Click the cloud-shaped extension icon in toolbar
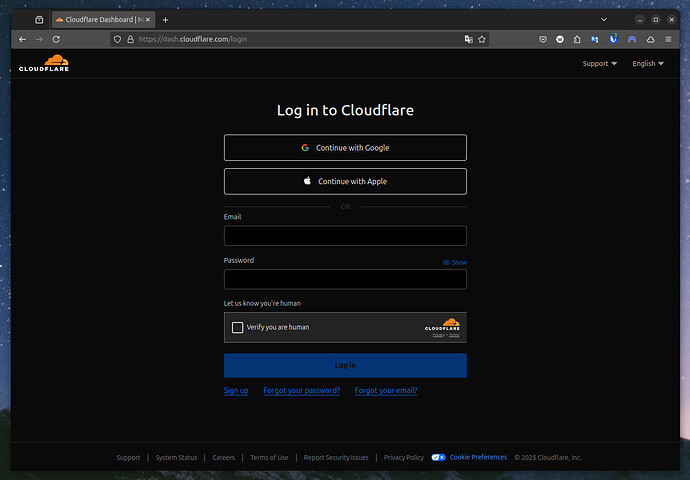Image resolution: width=690 pixels, height=480 pixels. pyautogui.click(x=650, y=39)
